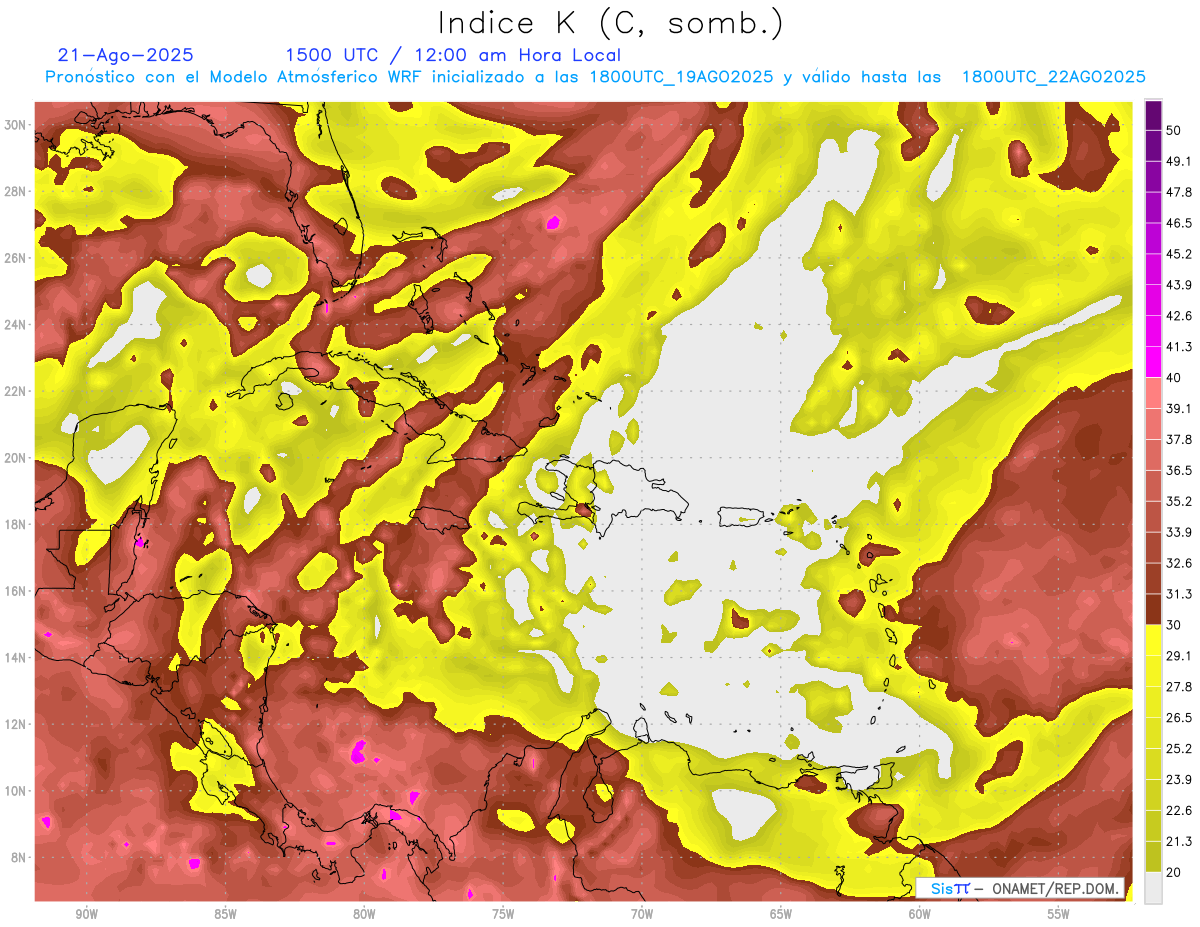Click the dark purple legend band above 50
Image resolution: width=1200 pixels, height=927 pixels.
(1153, 116)
